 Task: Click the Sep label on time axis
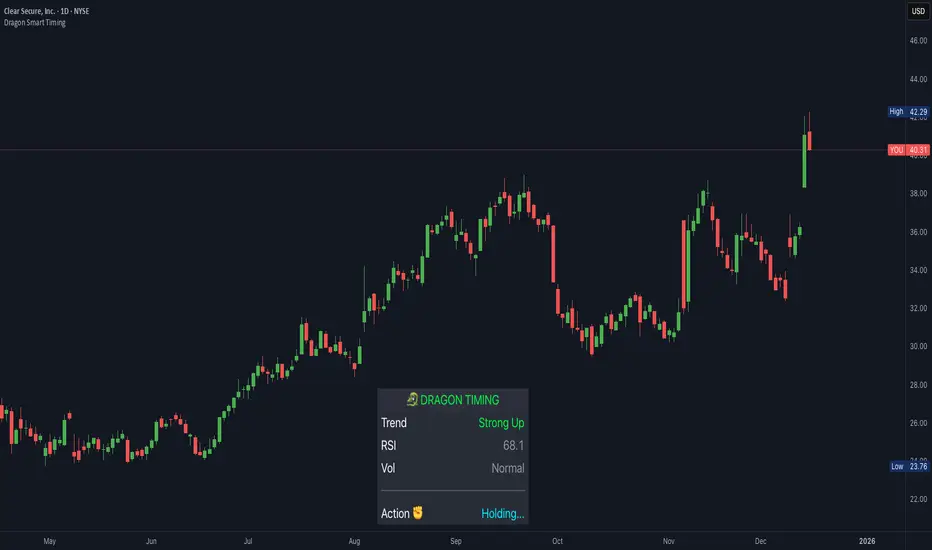pos(456,541)
